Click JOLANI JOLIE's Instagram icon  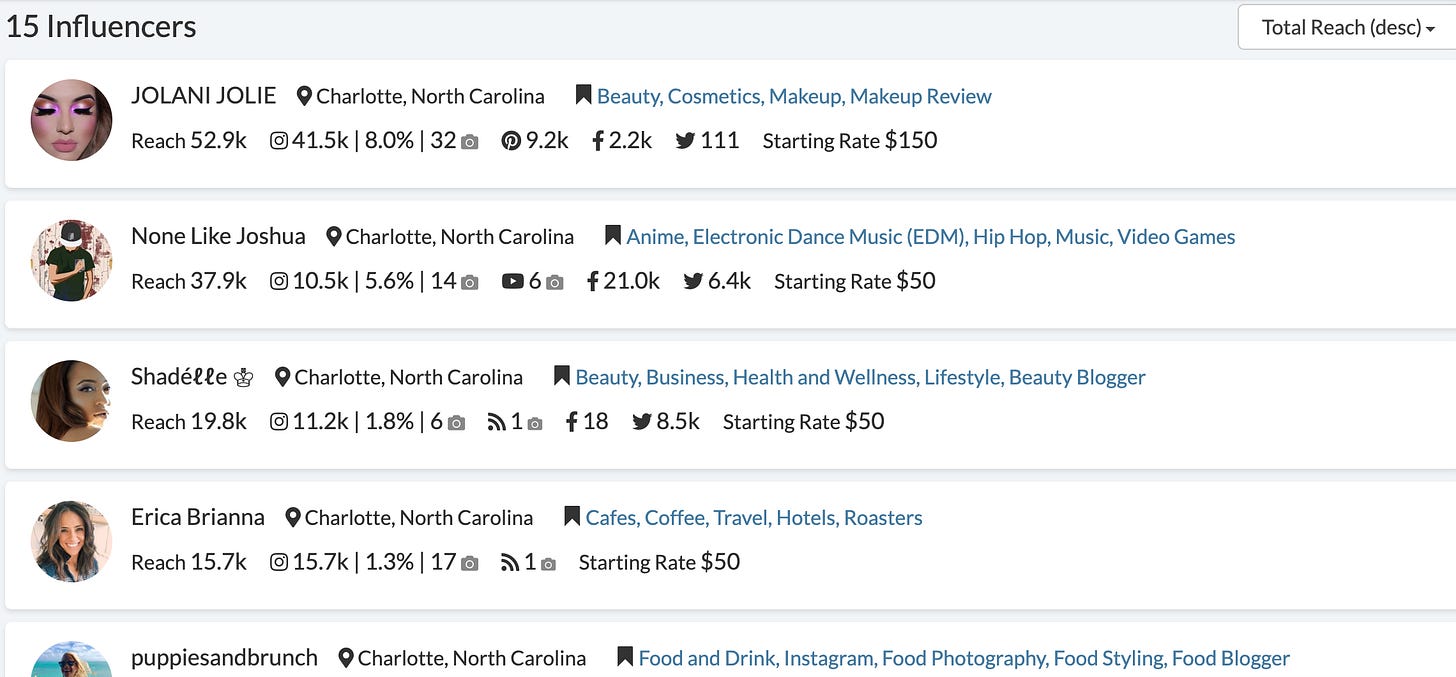click(x=279, y=141)
